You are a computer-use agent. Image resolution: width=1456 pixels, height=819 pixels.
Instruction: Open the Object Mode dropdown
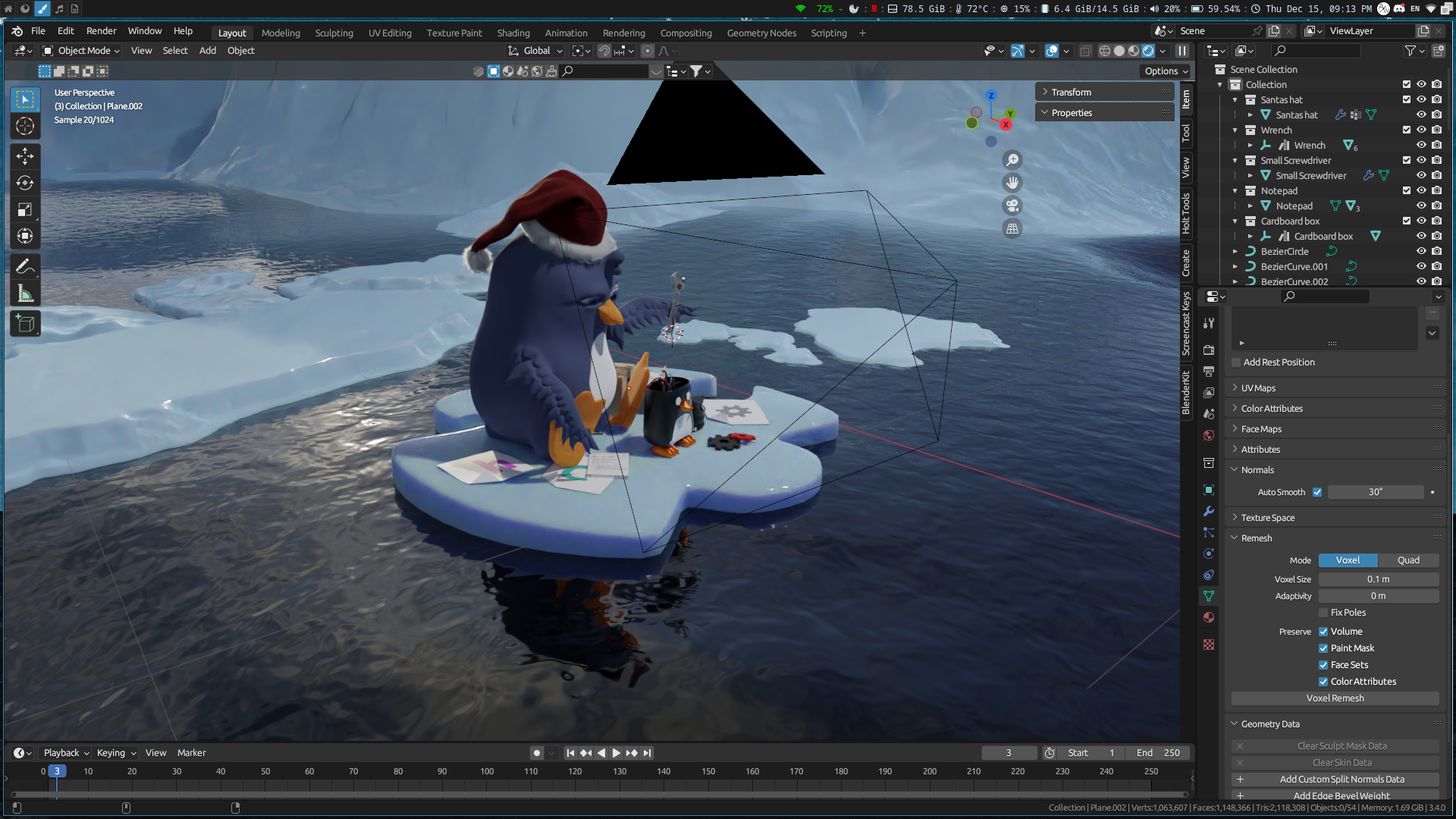point(82,51)
